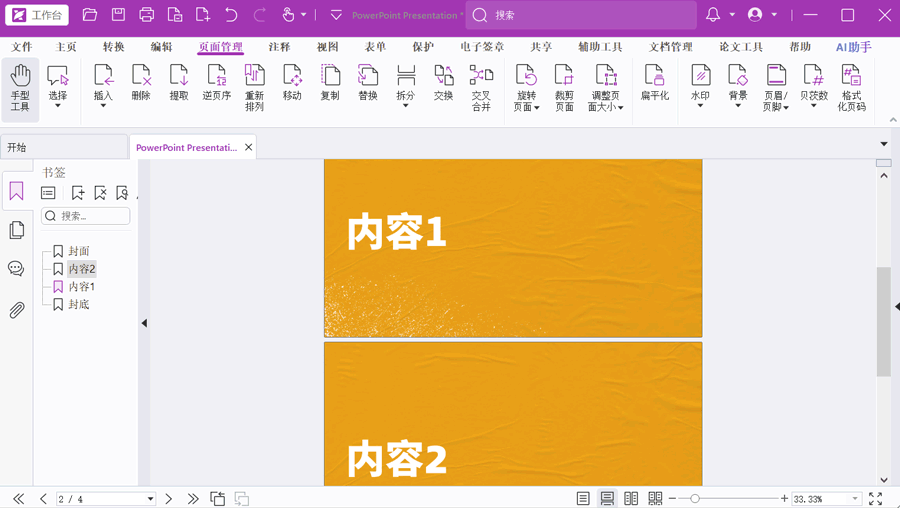
Task: Open the zoom percentage dropdown
Action: click(855, 498)
